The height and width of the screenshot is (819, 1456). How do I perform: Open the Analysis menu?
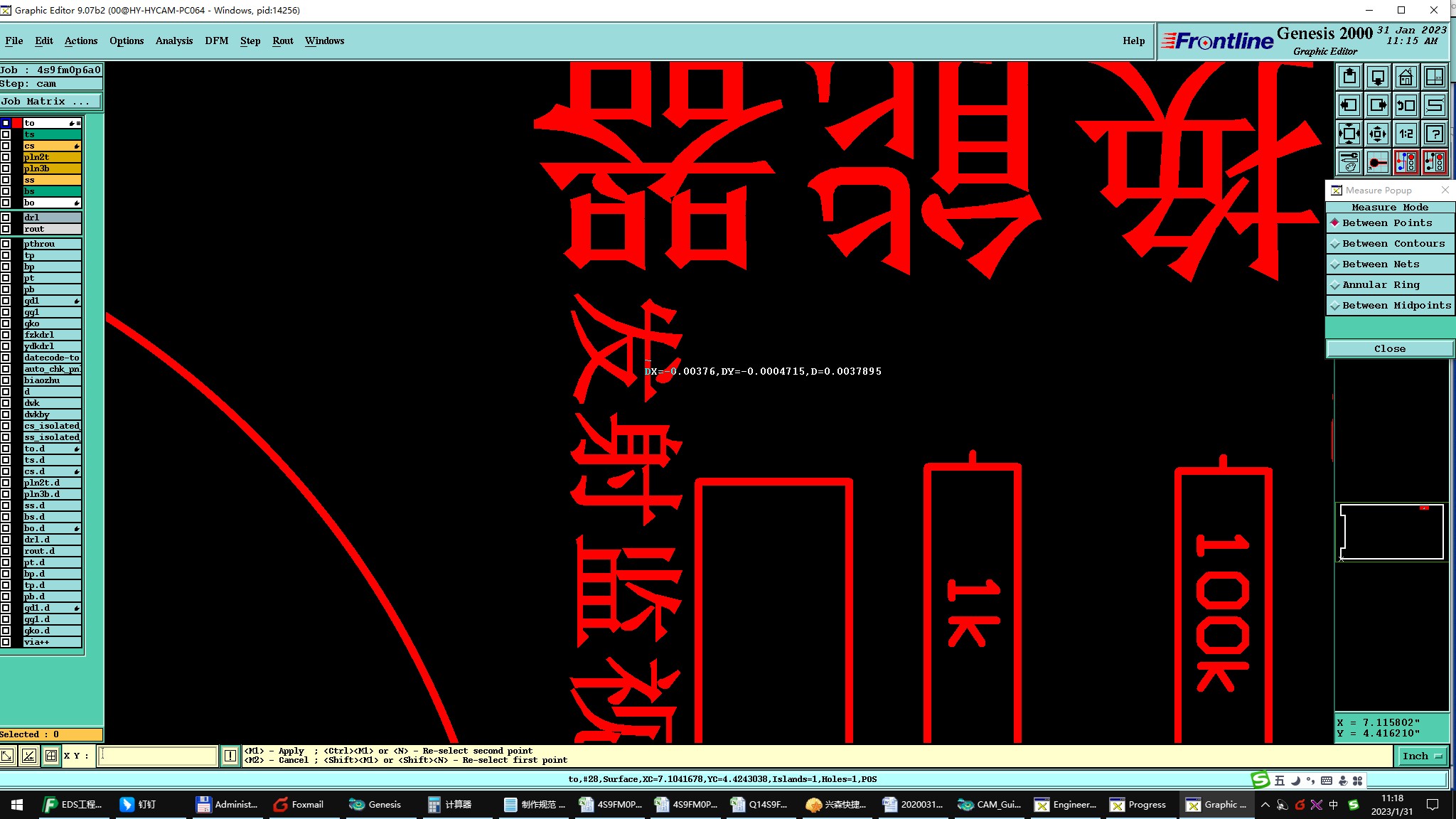pyautogui.click(x=173, y=41)
